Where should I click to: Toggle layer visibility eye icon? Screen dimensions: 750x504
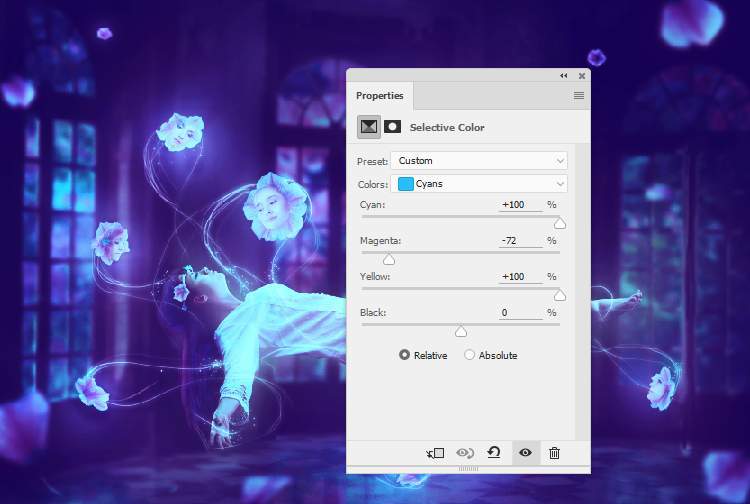[x=525, y=452]
